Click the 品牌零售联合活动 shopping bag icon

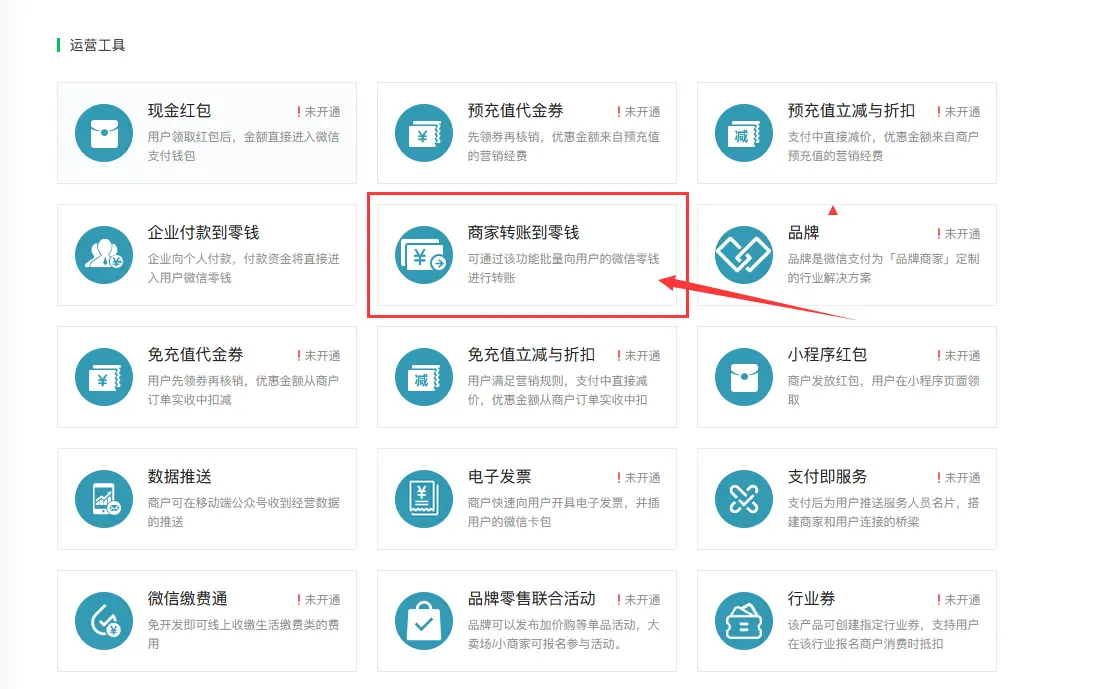[424, 621]
